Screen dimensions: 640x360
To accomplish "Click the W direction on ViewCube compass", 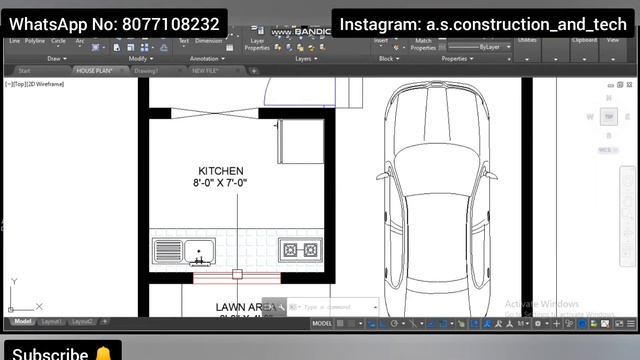I will coord(590,117).
